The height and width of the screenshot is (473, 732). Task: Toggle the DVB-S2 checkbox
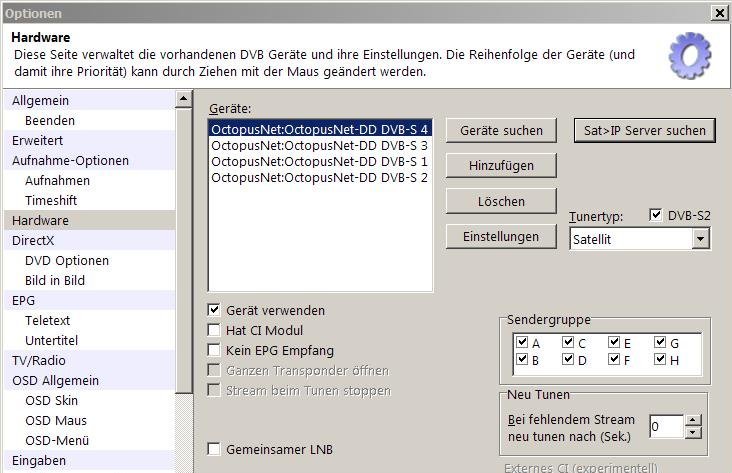pyautogui.click(x=656, y=215)
